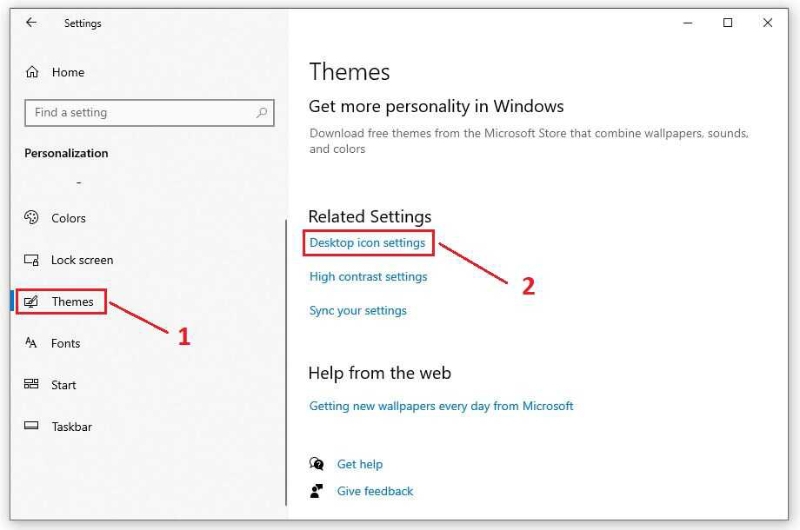Click the Related Settings heading
Viewport: 800px width, 530px height.
[x=370, y=216]
